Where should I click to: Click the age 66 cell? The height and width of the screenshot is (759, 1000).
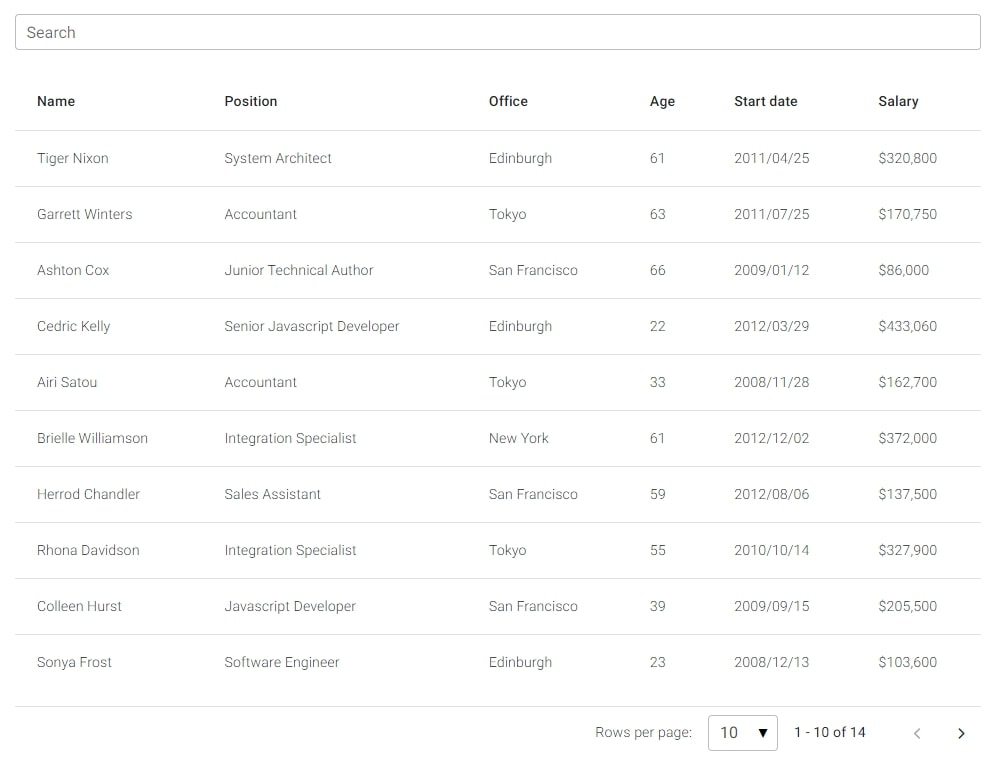click(x=658, y=270)
